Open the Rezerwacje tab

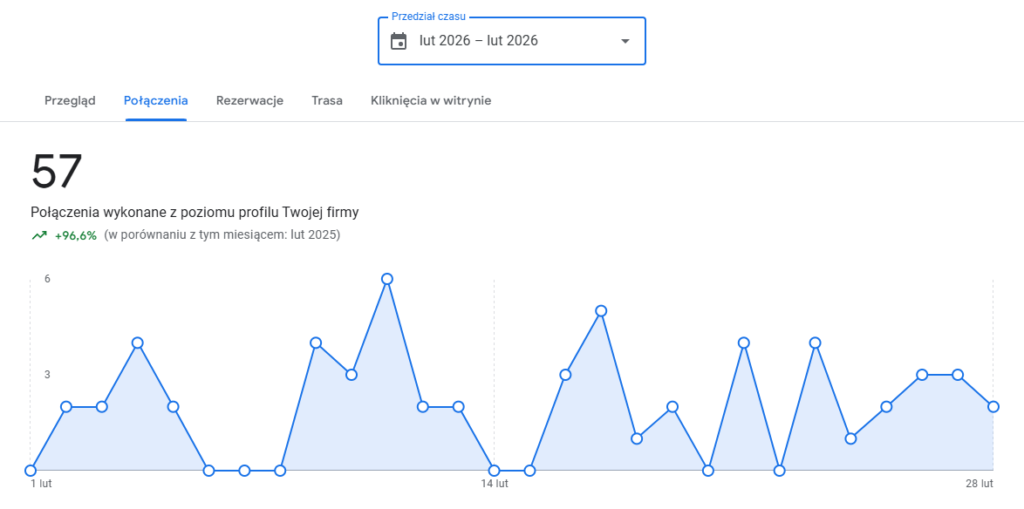(250, 100)
